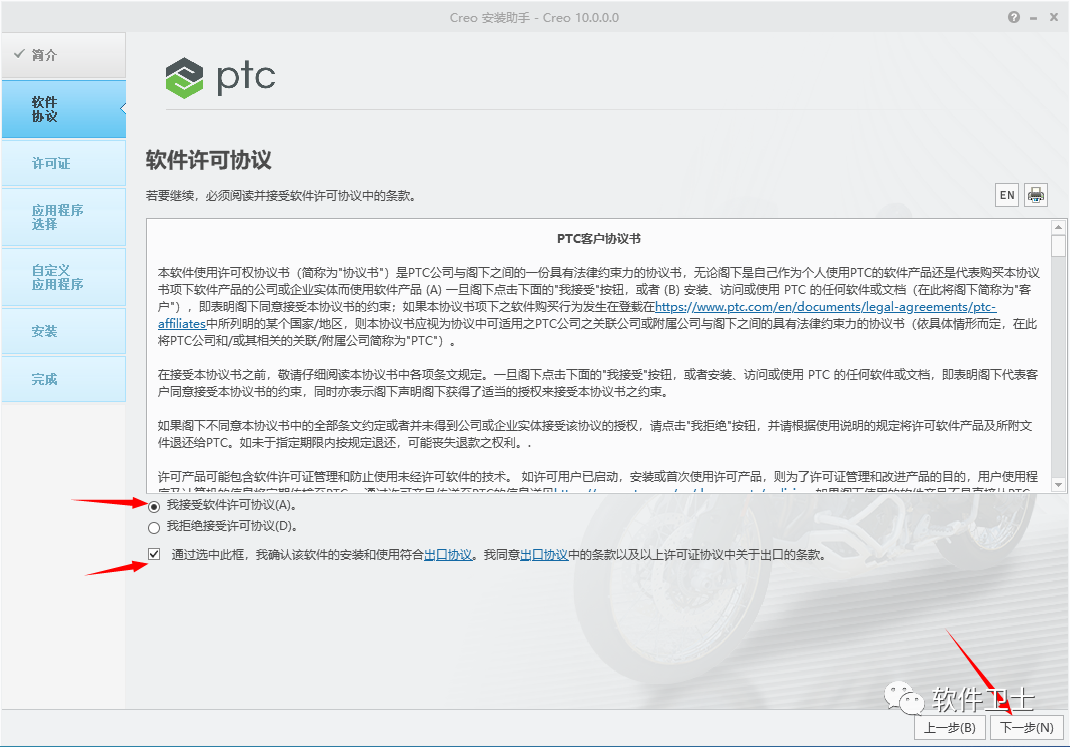Viewport: 1070px width, 747px height.
Task: Select the 软件协议 sidebar step
Action: 63,109
